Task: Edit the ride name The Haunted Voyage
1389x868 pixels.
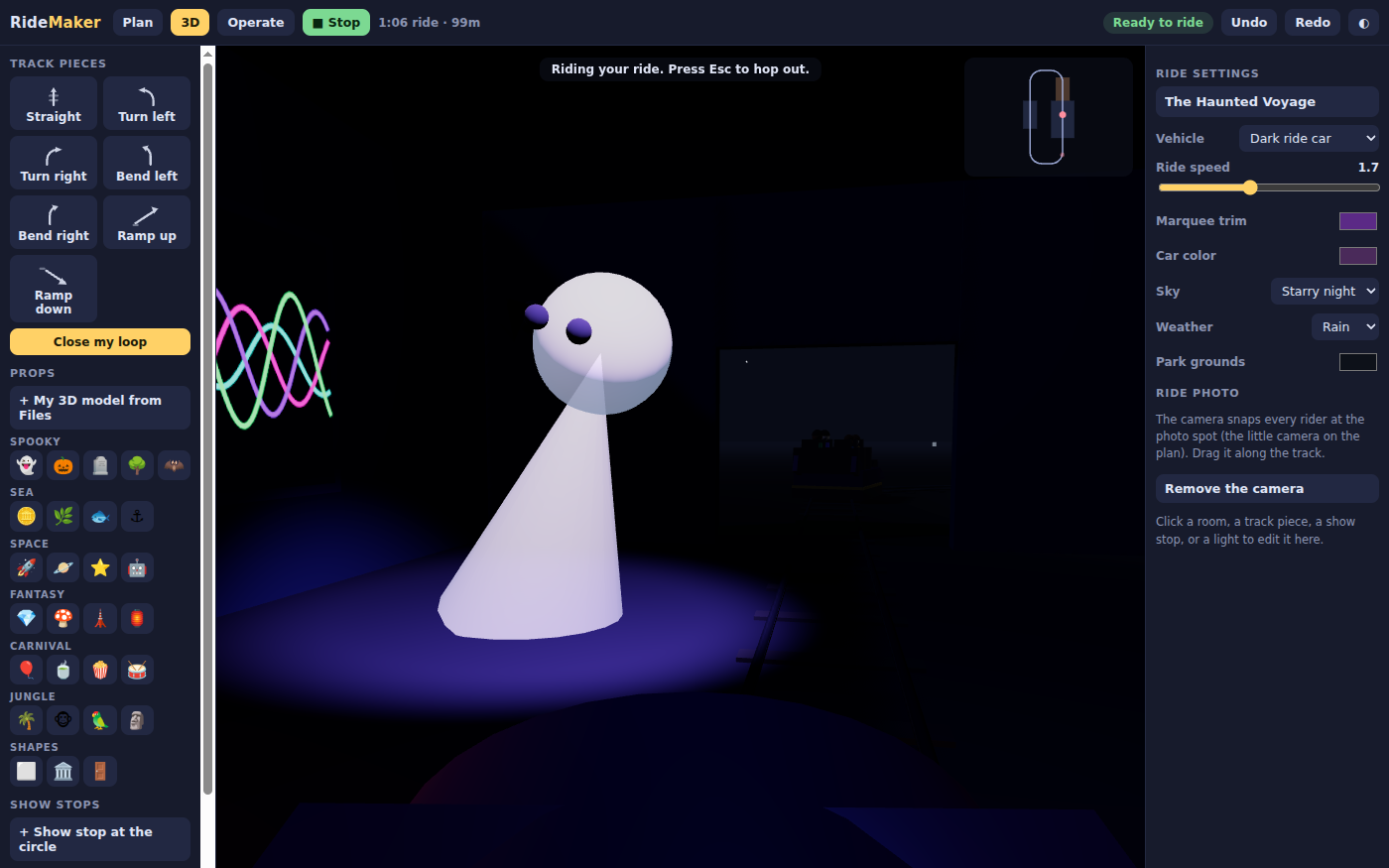Action: tap(1267, 101)
